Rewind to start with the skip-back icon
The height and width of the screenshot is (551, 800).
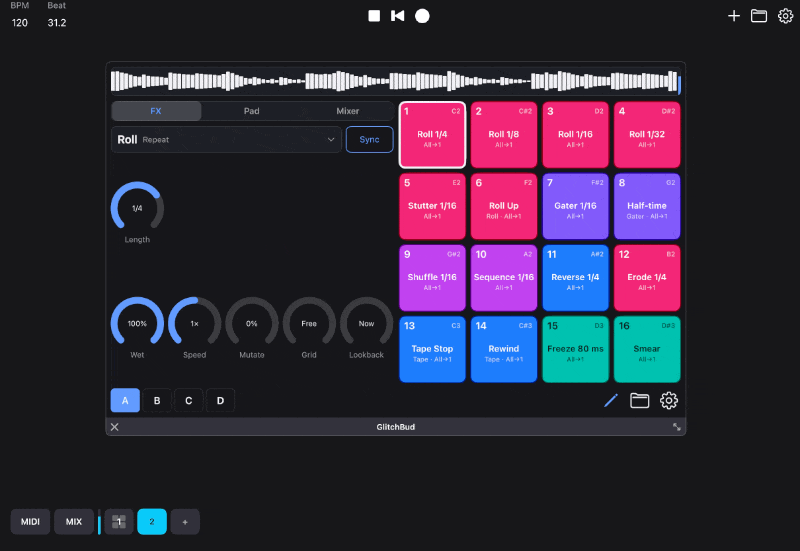coord(397,16)
